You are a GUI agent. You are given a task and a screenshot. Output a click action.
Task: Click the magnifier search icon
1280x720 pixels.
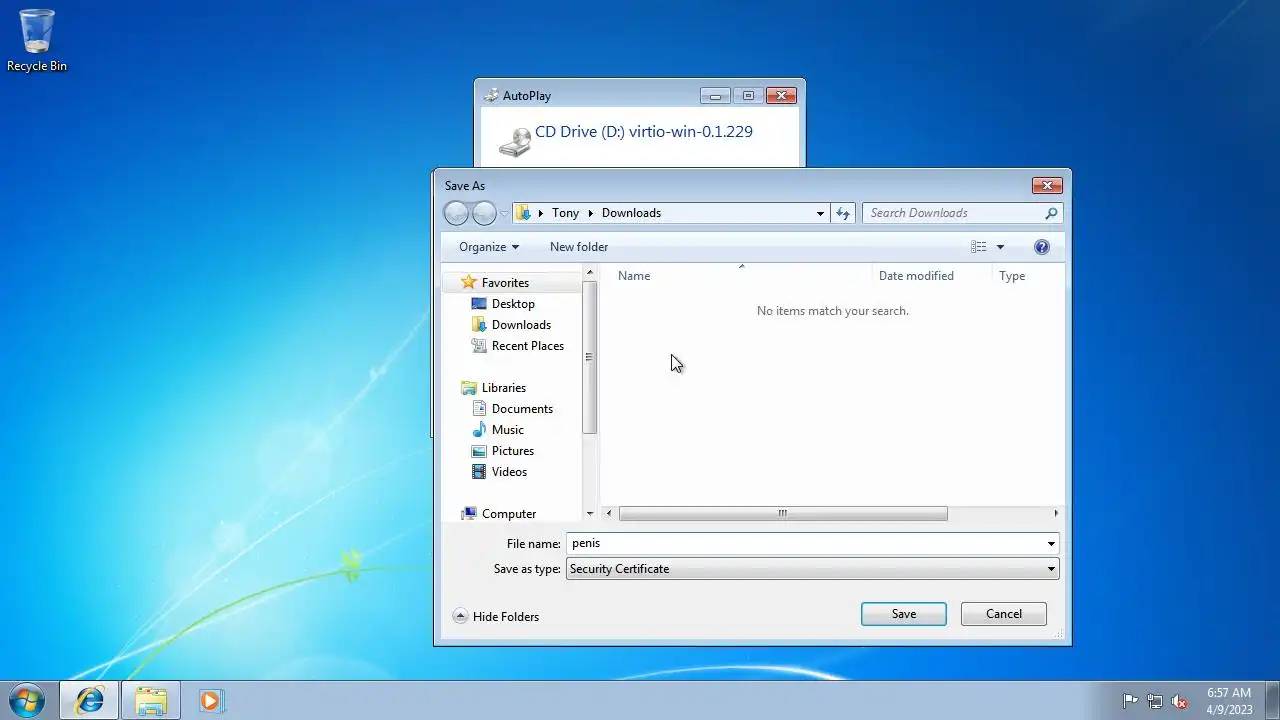point(1051,213)
